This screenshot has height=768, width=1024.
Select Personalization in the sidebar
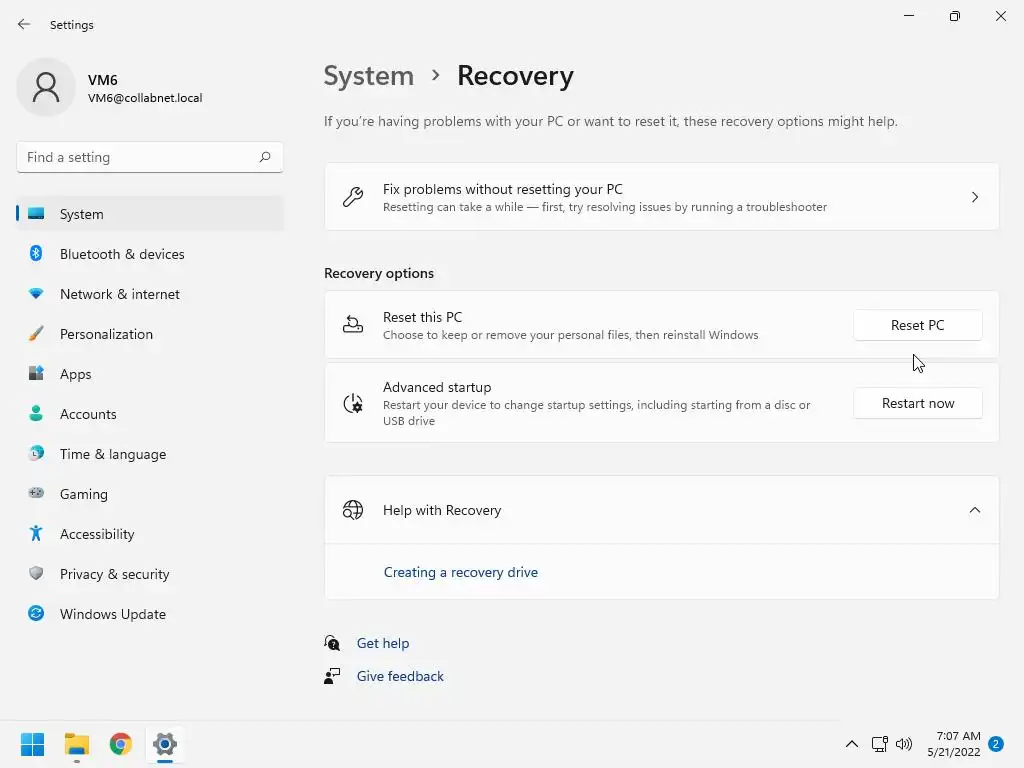pos(106,334)
